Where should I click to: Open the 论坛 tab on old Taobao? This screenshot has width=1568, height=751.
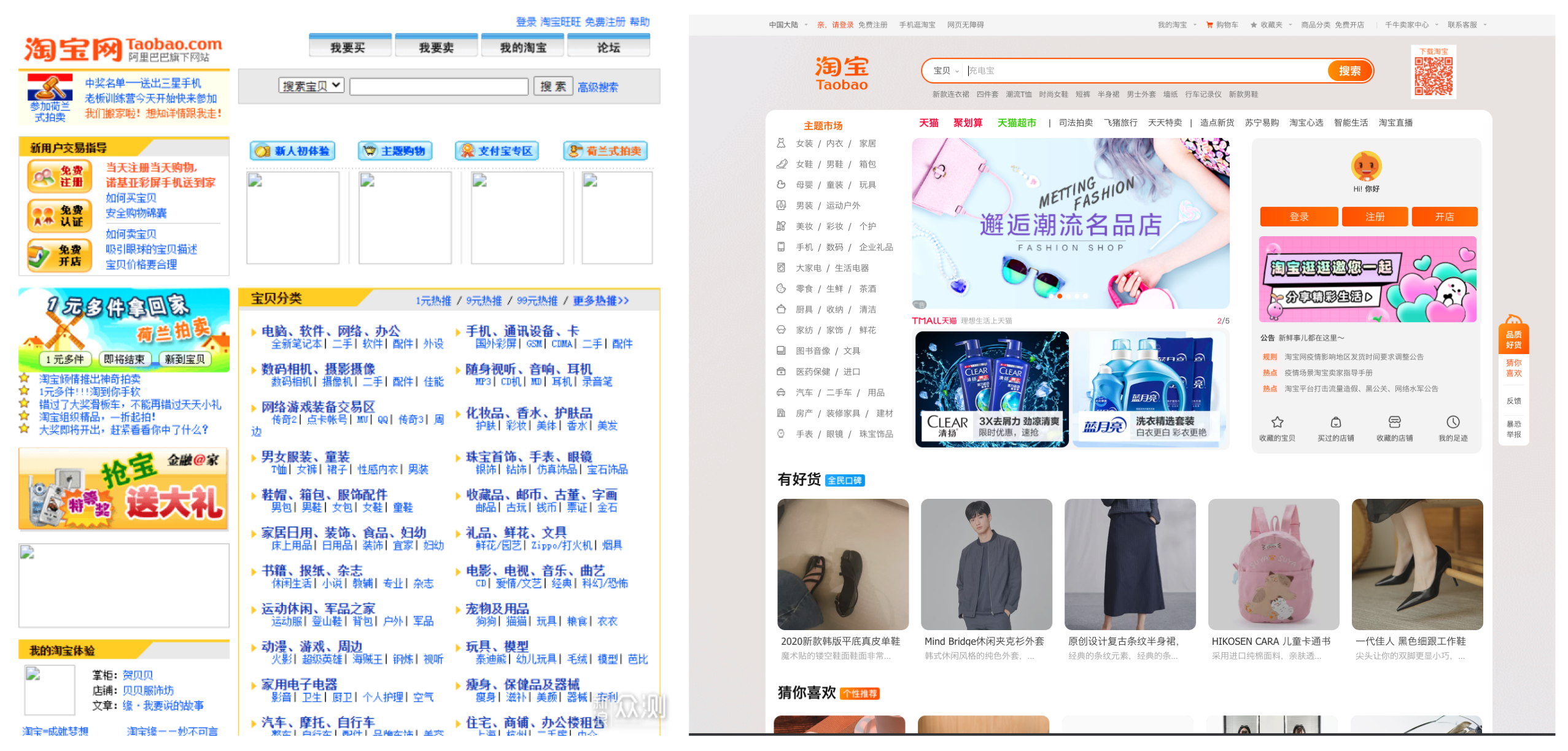point(608,47)
